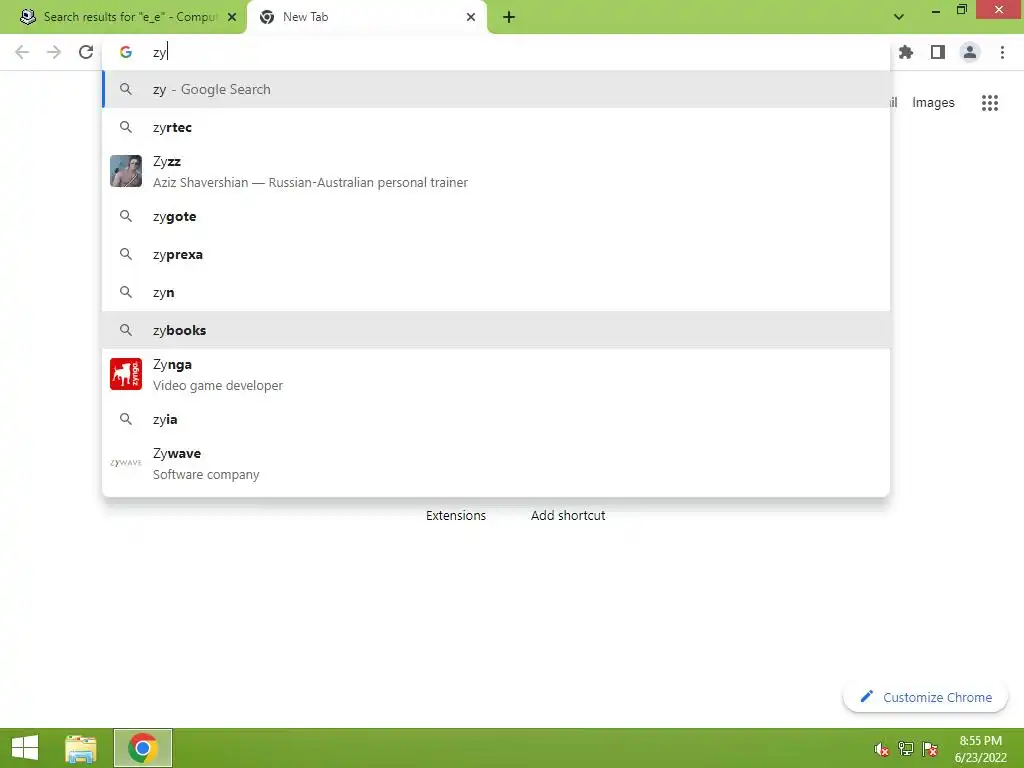Choose the zy - Google Search suggestion

pos(496,89)
